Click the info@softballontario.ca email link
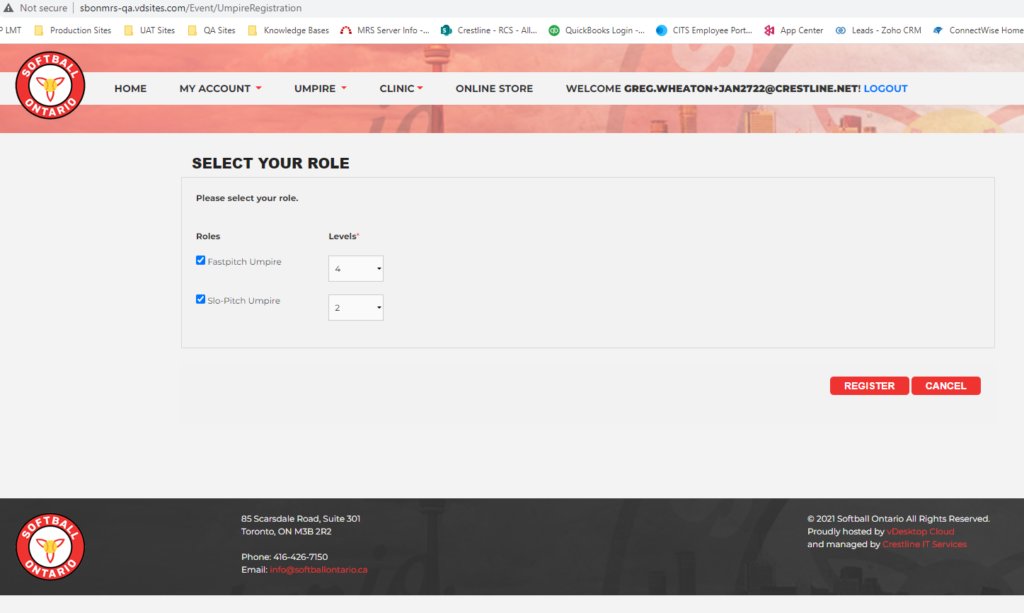Viewport: 1024px width, 613px height. [318, 570]
